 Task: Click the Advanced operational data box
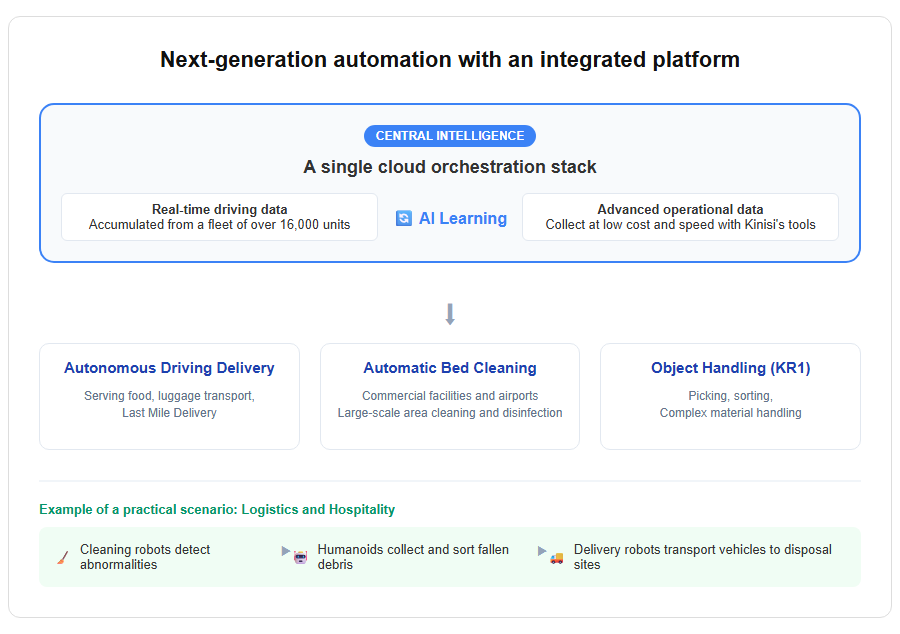pos(680,217)
